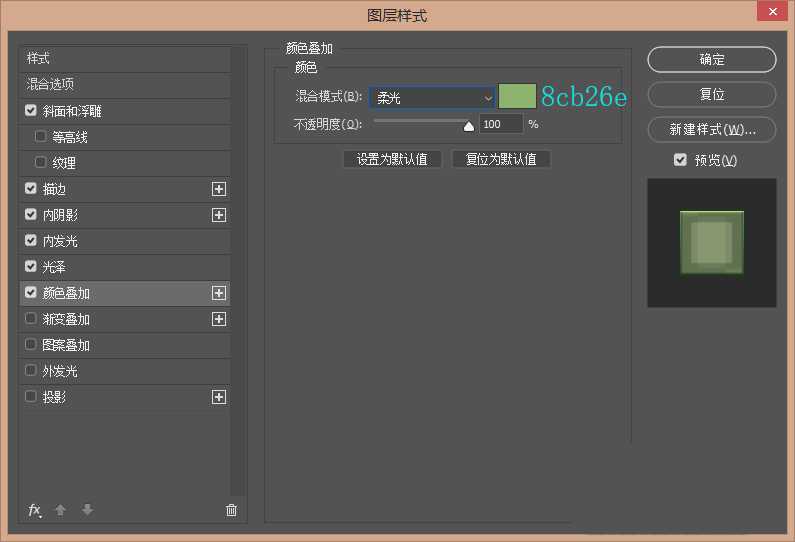Open the fx effects menu icon
Viewport: 795px width, 542px height.
coord(35,510)
